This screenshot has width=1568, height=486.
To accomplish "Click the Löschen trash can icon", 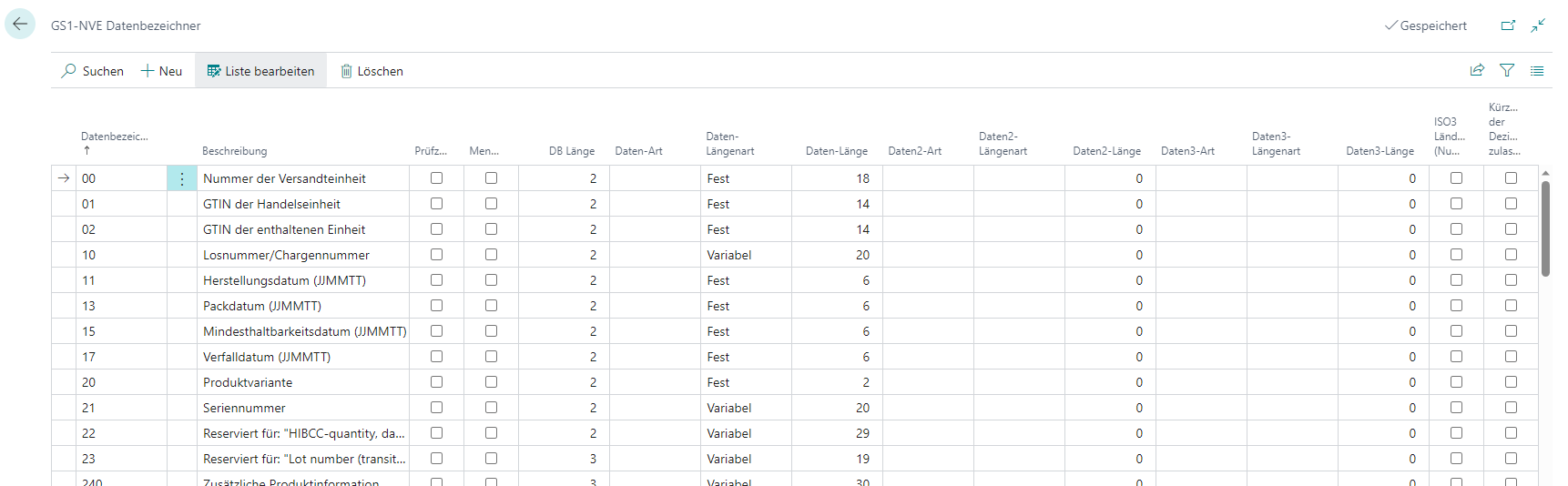I will pos(346,71).
